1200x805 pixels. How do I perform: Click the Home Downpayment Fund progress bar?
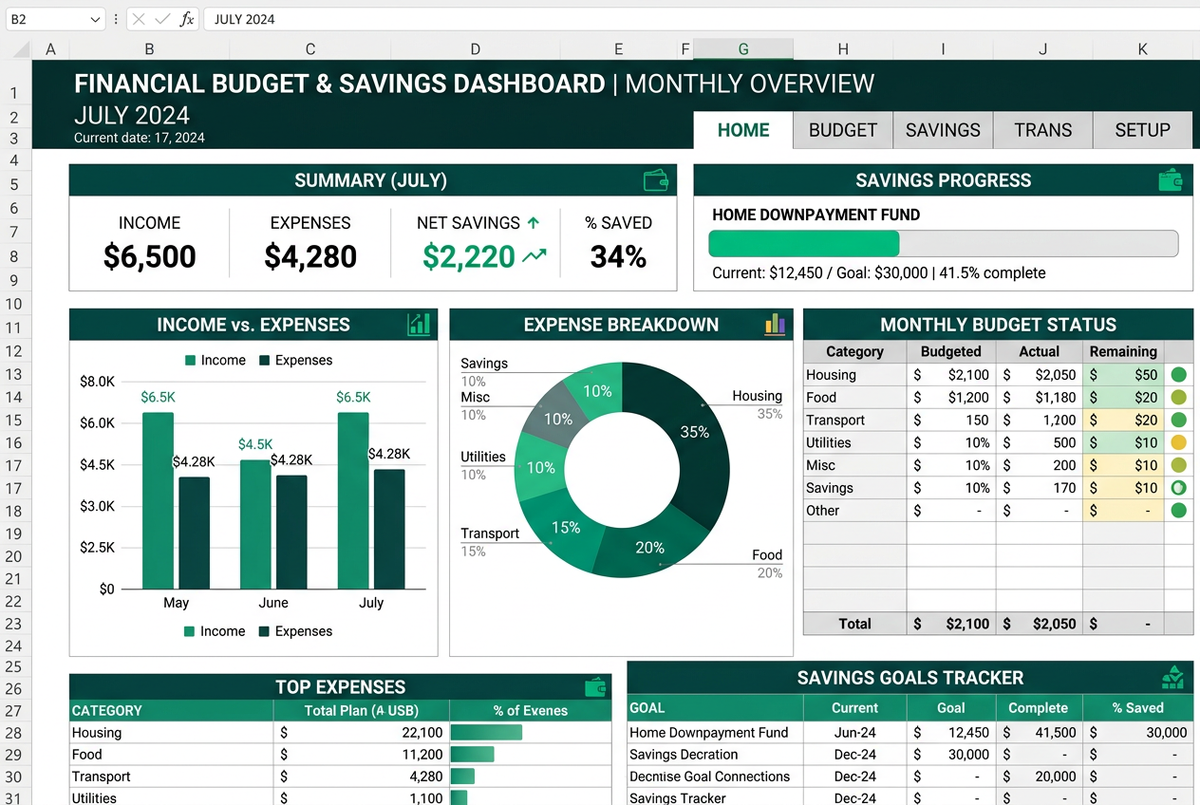[x=944, y=244]
